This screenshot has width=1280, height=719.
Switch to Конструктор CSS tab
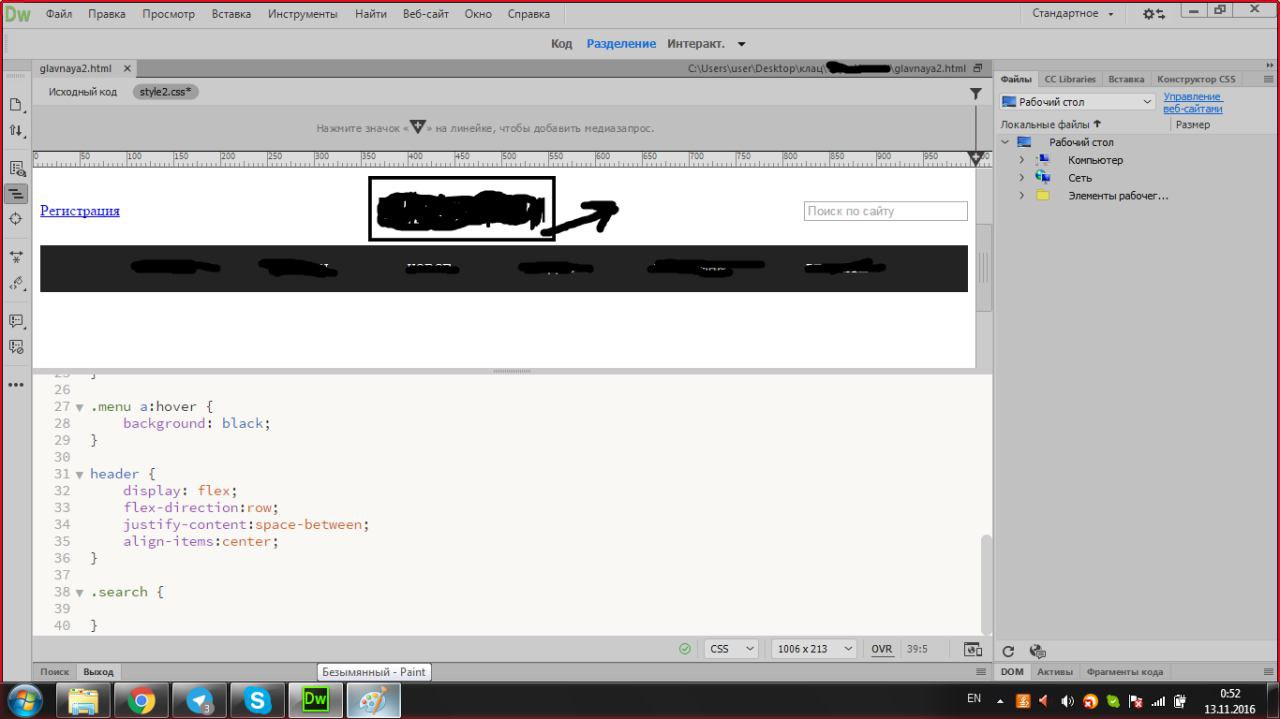click(1196, 79)
